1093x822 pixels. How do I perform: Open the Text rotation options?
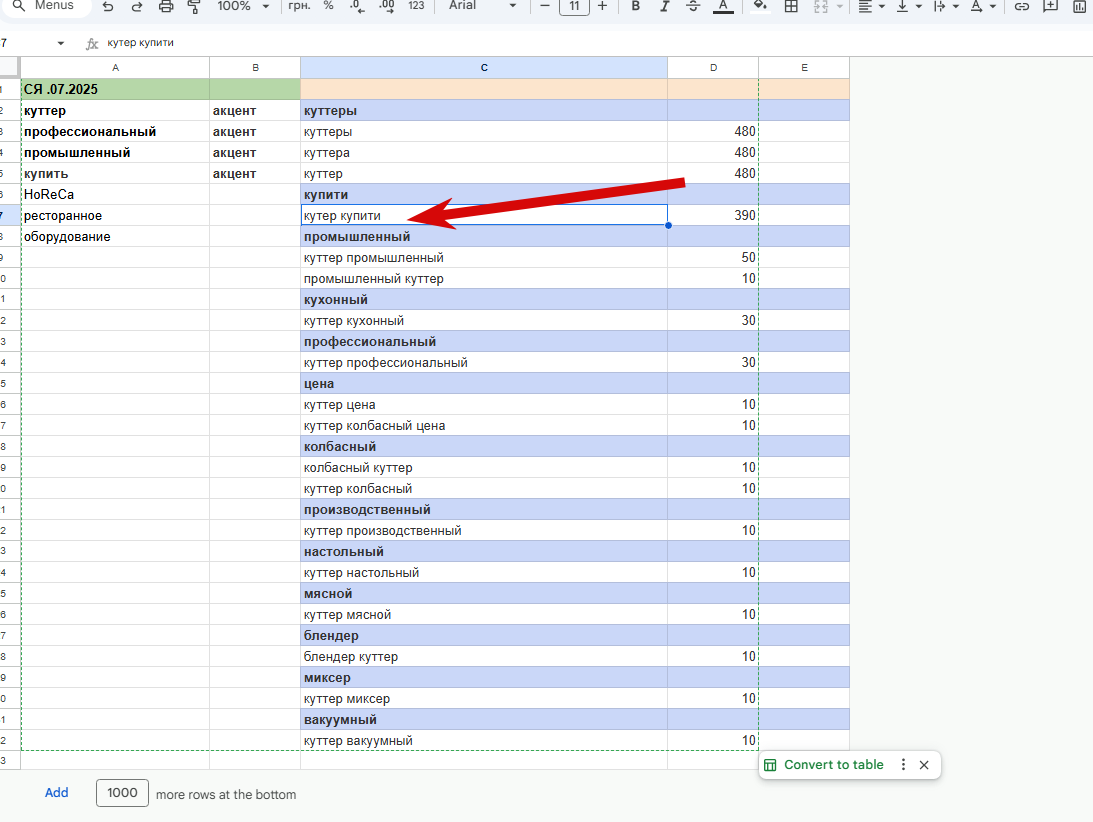pyautogui.click(x=983, y=6)
